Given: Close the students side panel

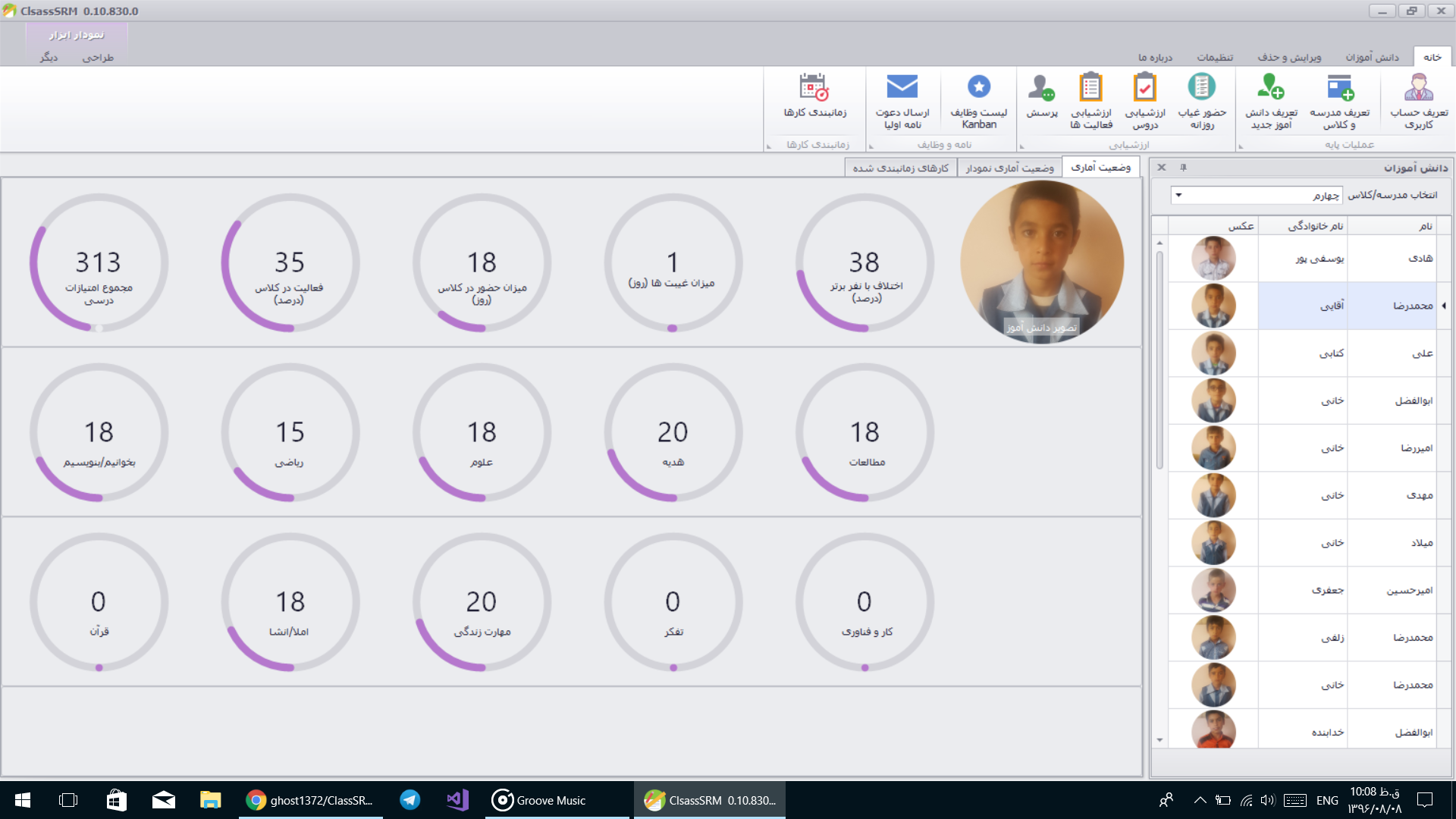Looking at the screenshot, I should coord(1162,168).
